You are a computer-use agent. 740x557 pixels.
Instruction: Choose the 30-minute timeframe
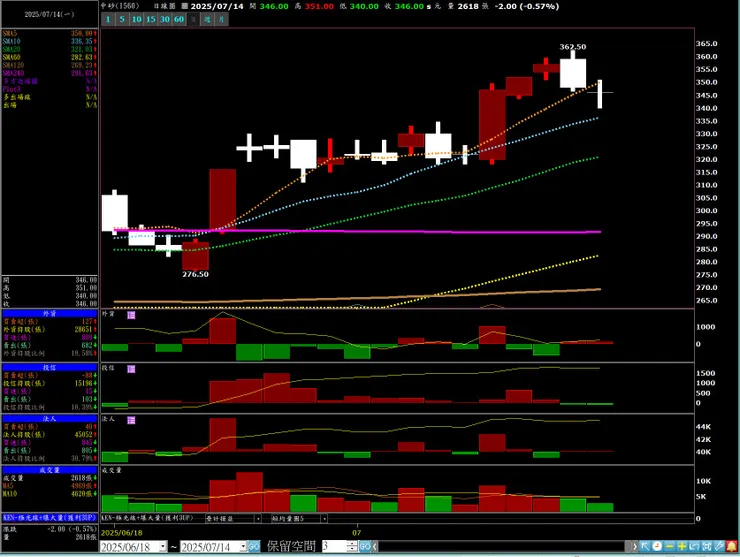[165, 19]
